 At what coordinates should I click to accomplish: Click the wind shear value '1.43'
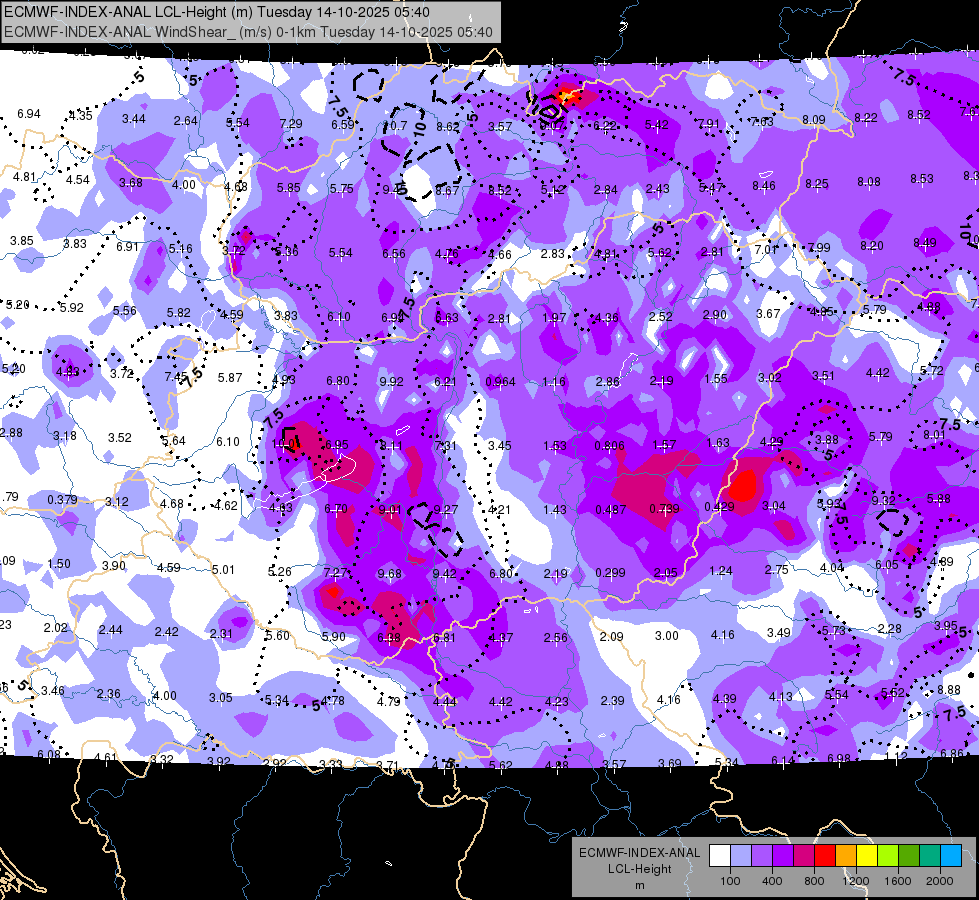(x=554, y=510)
